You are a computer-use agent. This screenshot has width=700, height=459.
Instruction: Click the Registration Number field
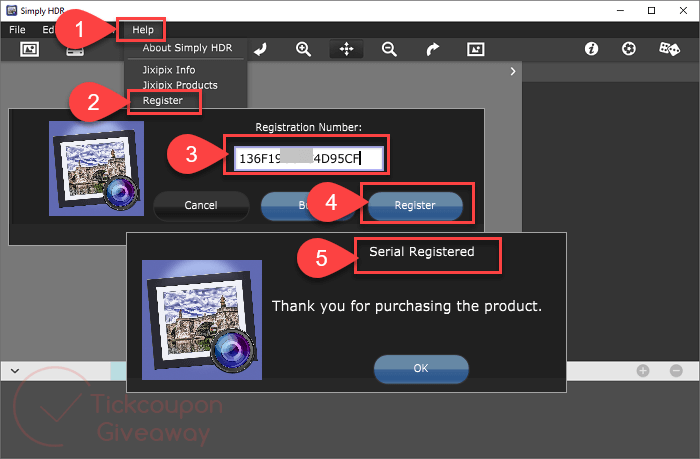point(308,159)
